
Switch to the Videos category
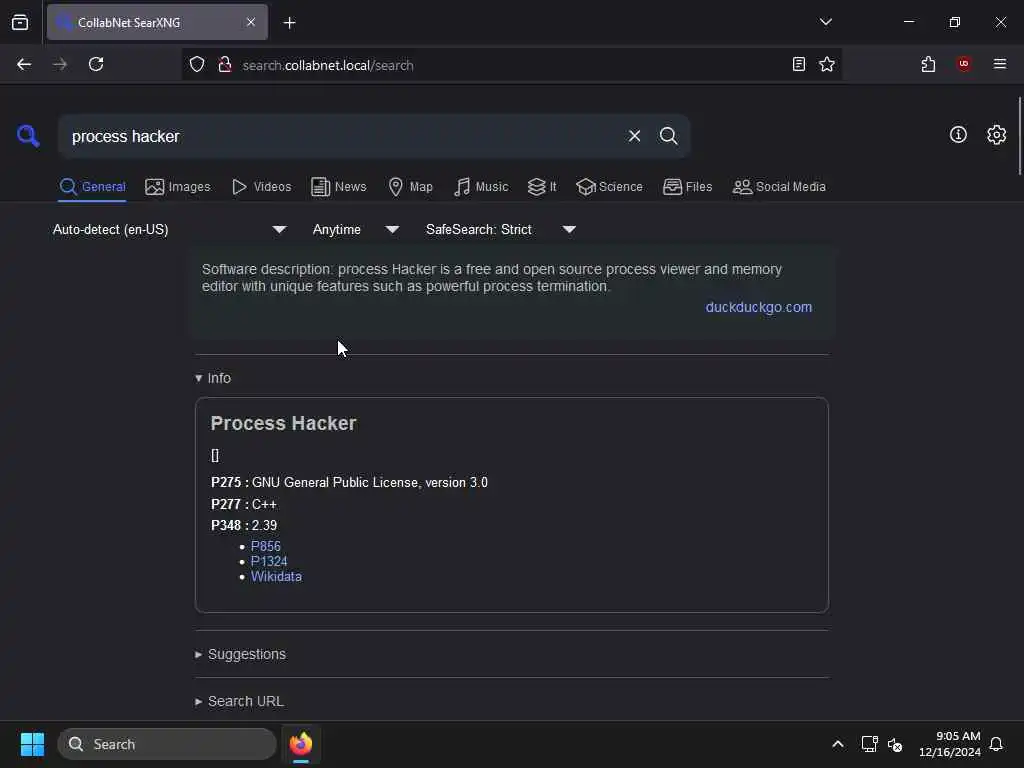pos(261,187)
